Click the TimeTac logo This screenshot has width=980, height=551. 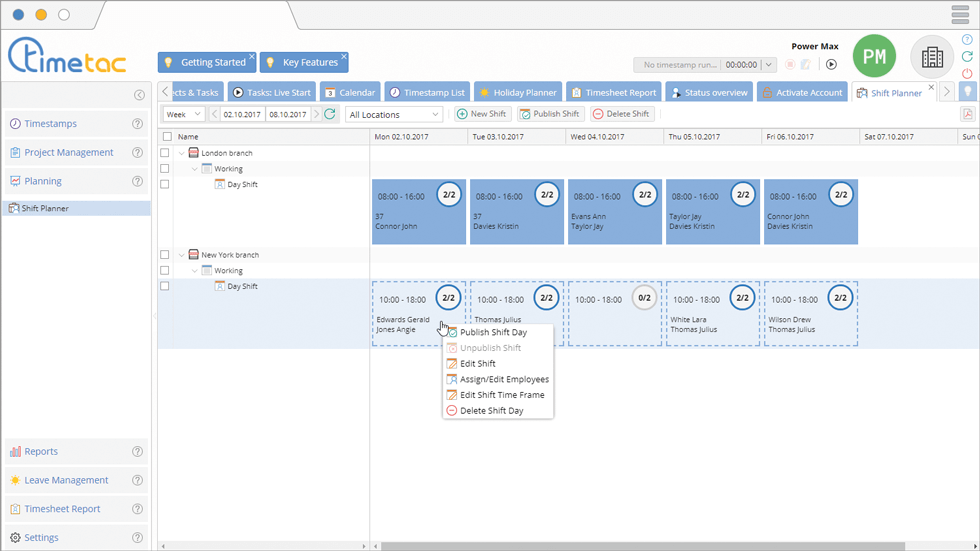pos(67,56)
